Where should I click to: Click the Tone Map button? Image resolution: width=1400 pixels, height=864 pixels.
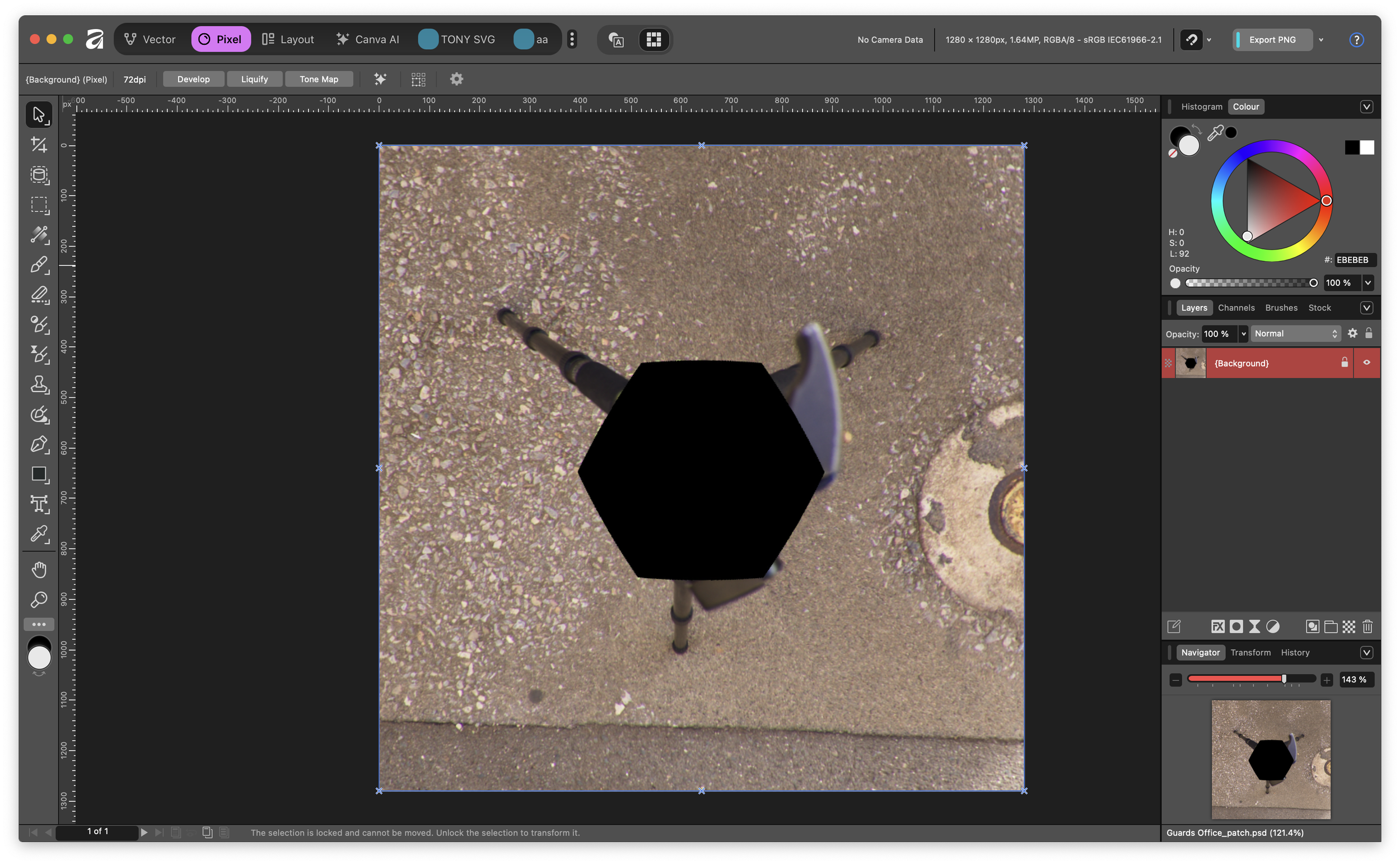[x=319, y=79]
